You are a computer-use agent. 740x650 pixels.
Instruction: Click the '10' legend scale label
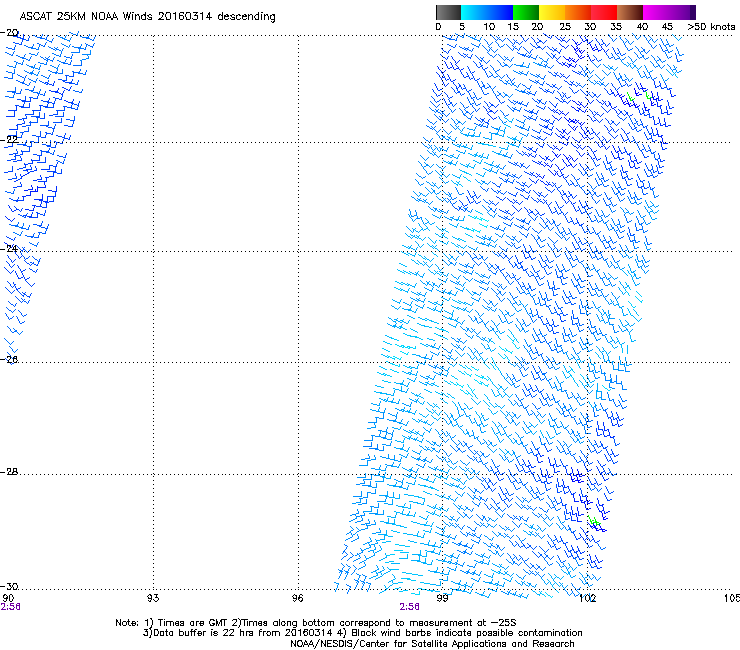click(489, 27)
